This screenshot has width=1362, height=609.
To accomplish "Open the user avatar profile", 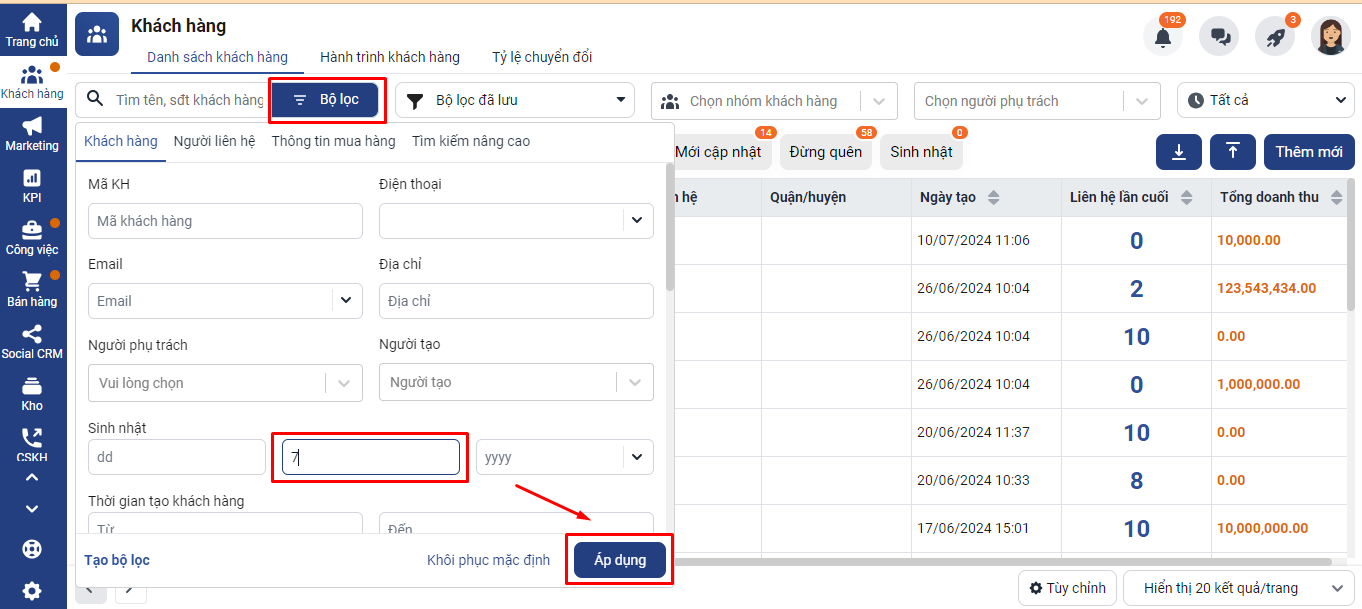I will click(1330, 37).
